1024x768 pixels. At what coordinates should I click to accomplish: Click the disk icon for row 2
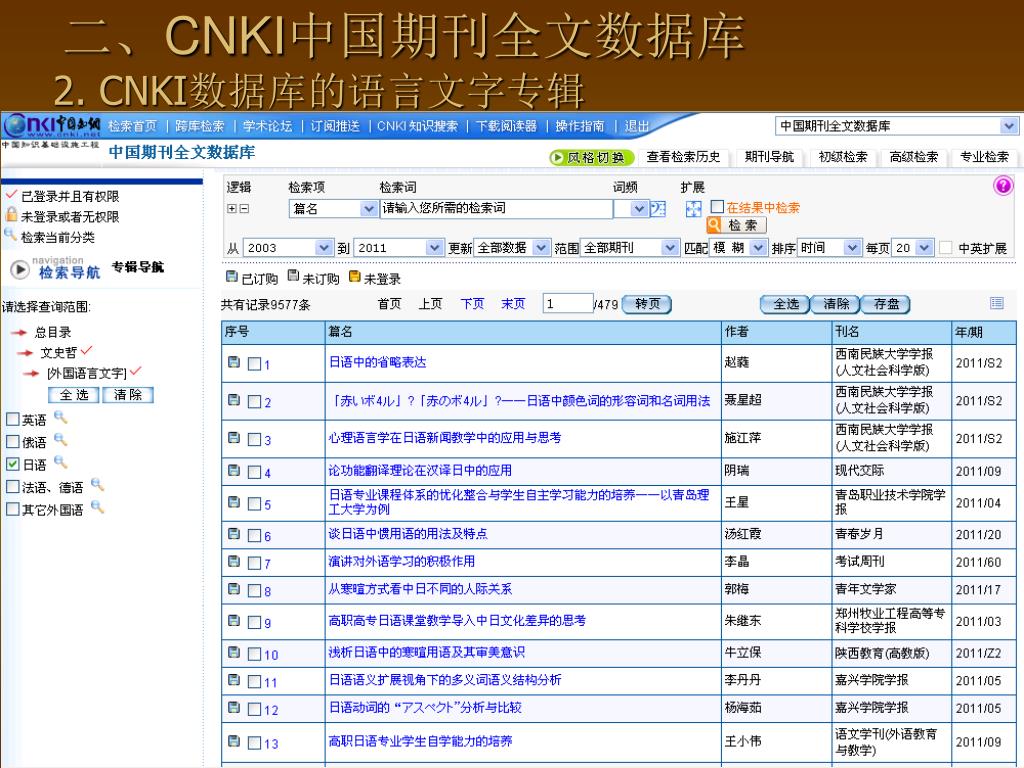[x=233, y=400]
